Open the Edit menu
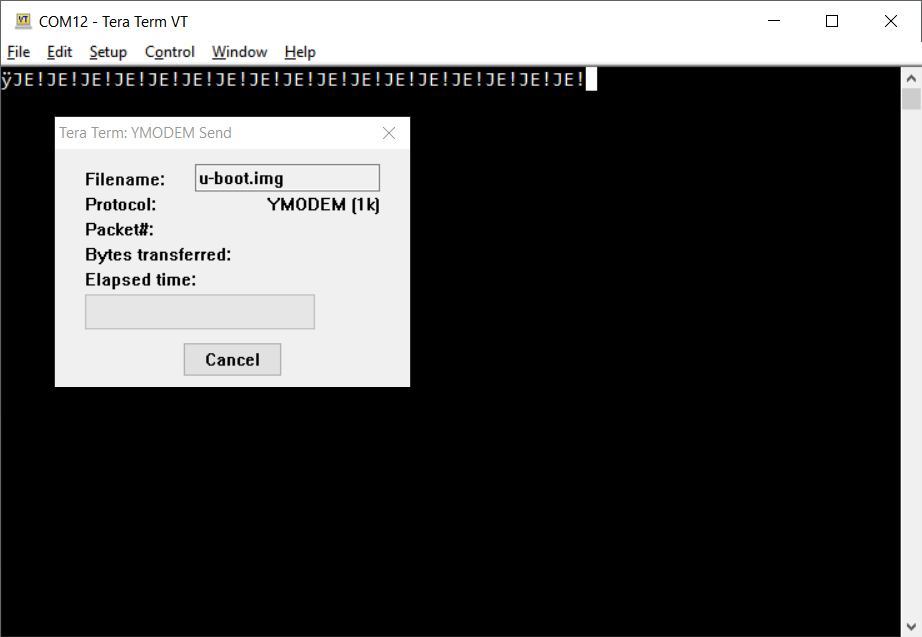The height and width of the screenshot is (637, 922). click(59, 52)
